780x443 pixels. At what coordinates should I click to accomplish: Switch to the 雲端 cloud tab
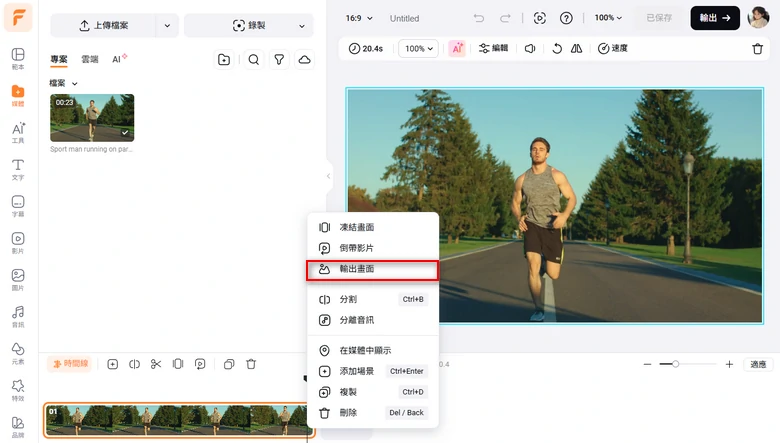(x=90, y=60)
